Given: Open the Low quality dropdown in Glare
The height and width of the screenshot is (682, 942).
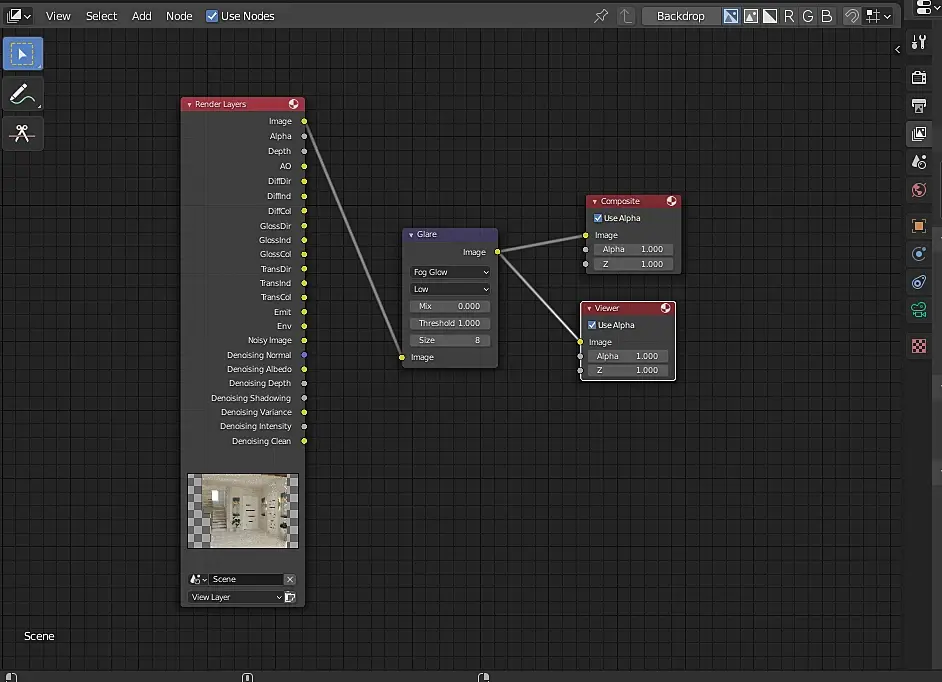Looking at the screenshot, I should [x=450, y=289].
